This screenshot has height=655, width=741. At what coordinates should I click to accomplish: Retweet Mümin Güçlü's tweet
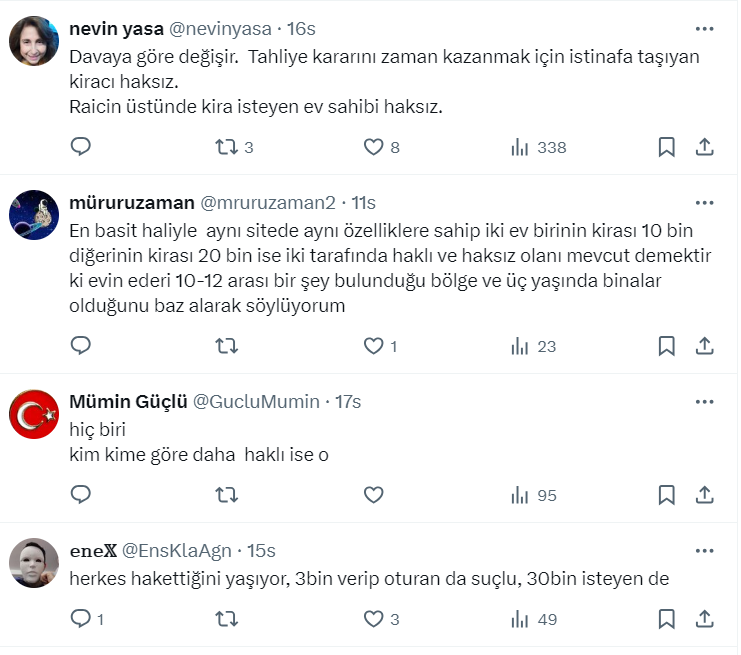(x=227, y=495)
